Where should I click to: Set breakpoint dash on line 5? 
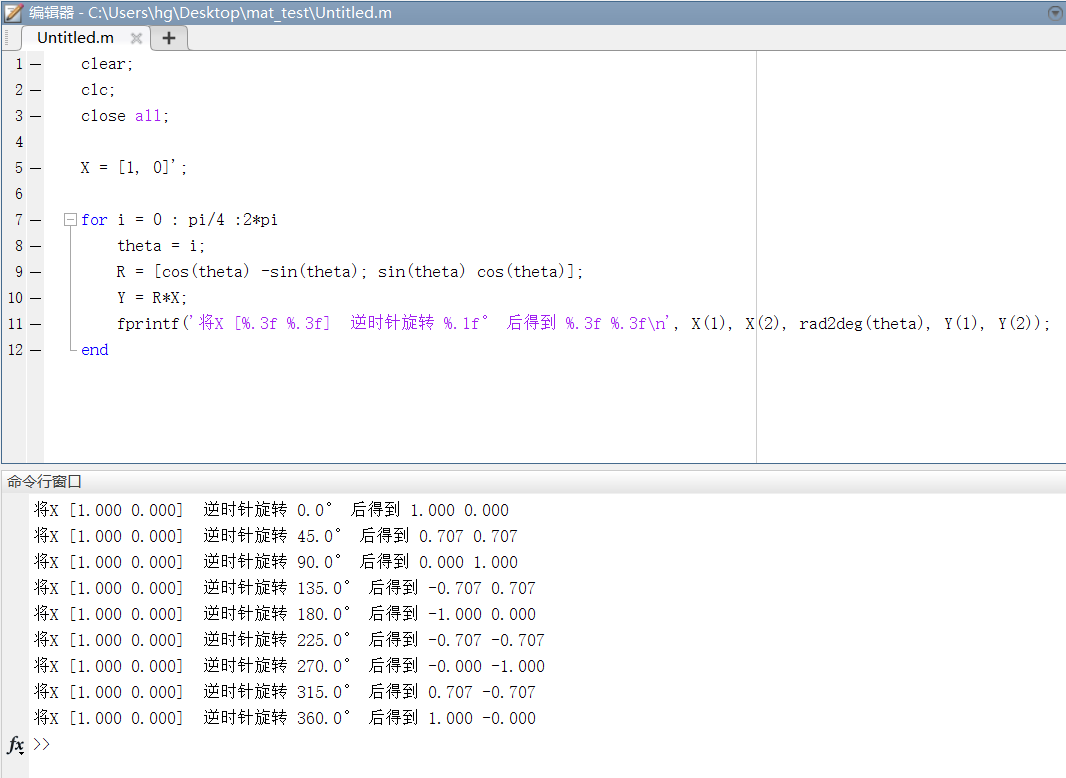35,168
